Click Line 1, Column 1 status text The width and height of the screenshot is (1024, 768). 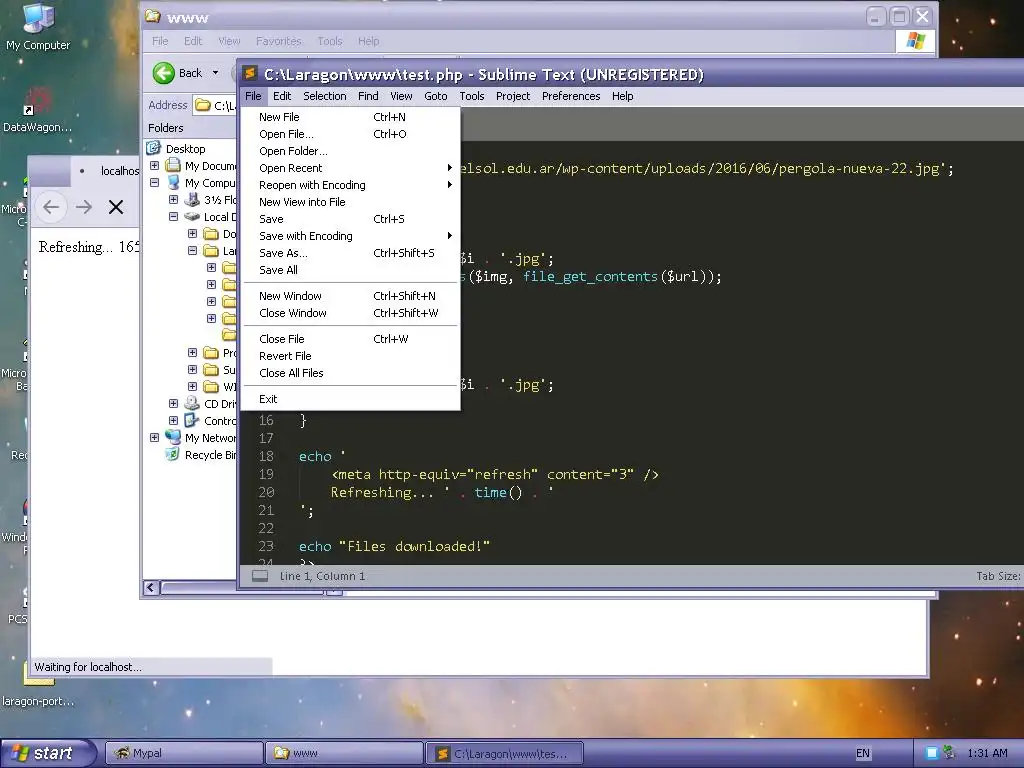322,576
